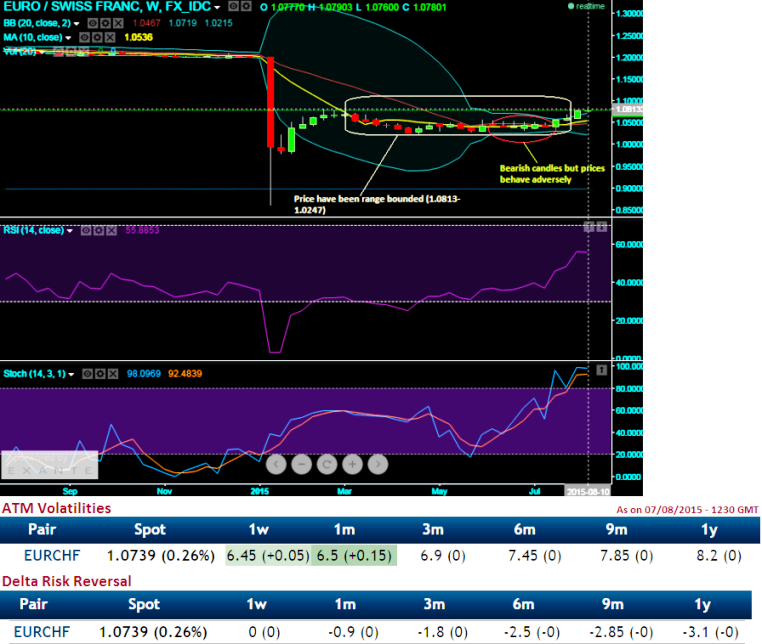
Task: Click BB value 1.0467
Action: click(146, 23)
